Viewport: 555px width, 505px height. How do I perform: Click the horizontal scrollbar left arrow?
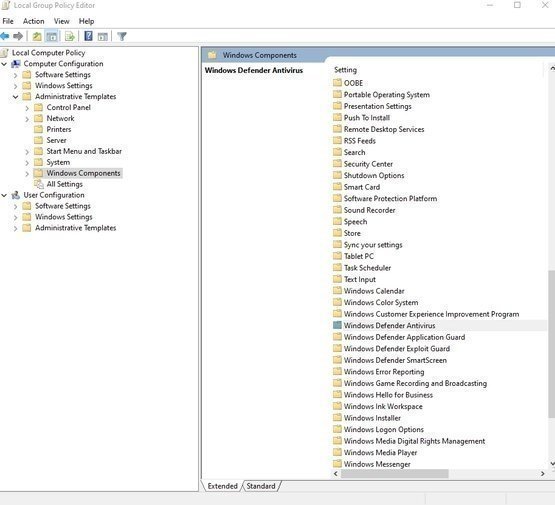[336, 474]
